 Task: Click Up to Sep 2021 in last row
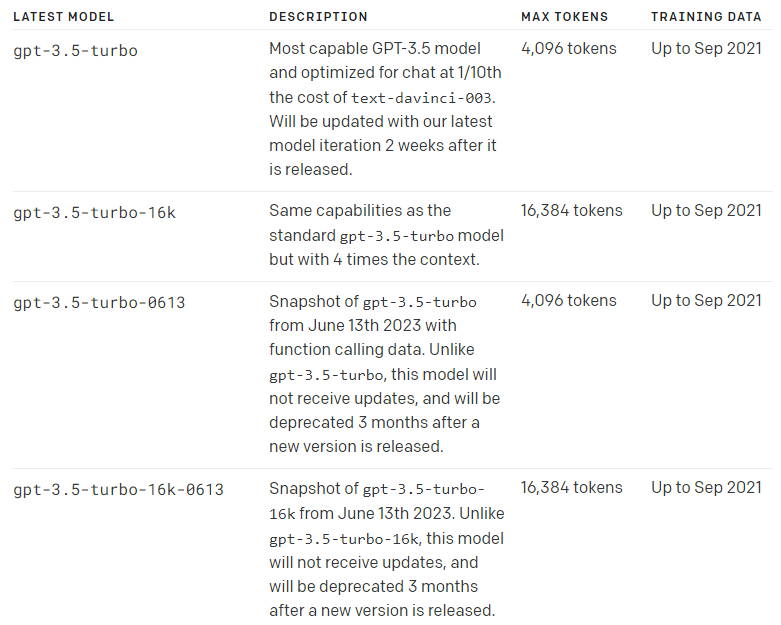coord(706,488)
